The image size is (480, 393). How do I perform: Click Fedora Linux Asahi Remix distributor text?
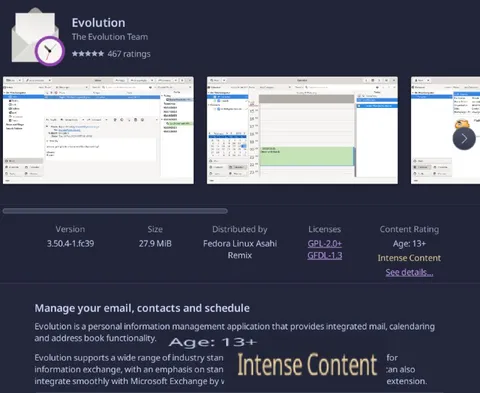[240, 249]
